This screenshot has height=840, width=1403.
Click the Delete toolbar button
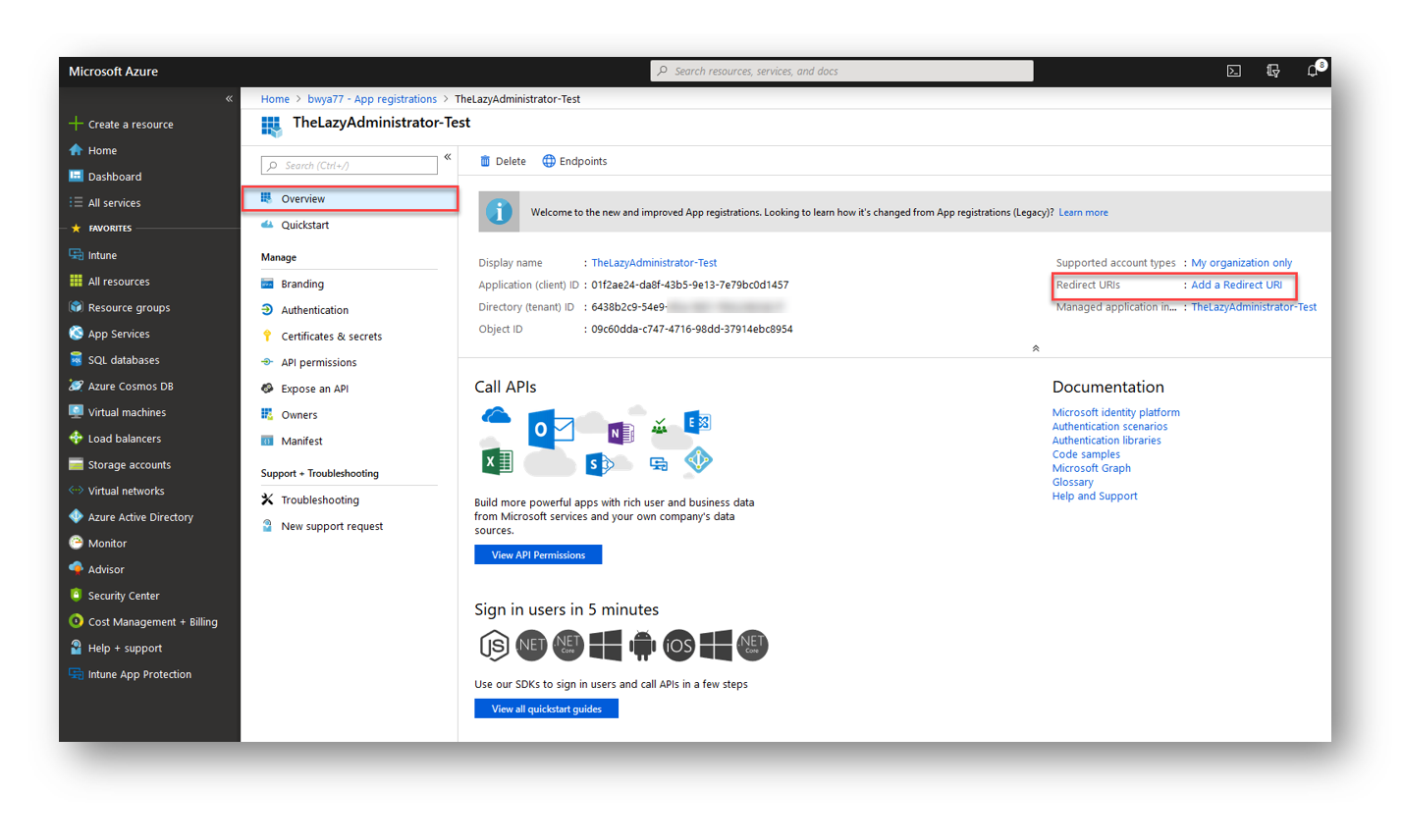503,161
